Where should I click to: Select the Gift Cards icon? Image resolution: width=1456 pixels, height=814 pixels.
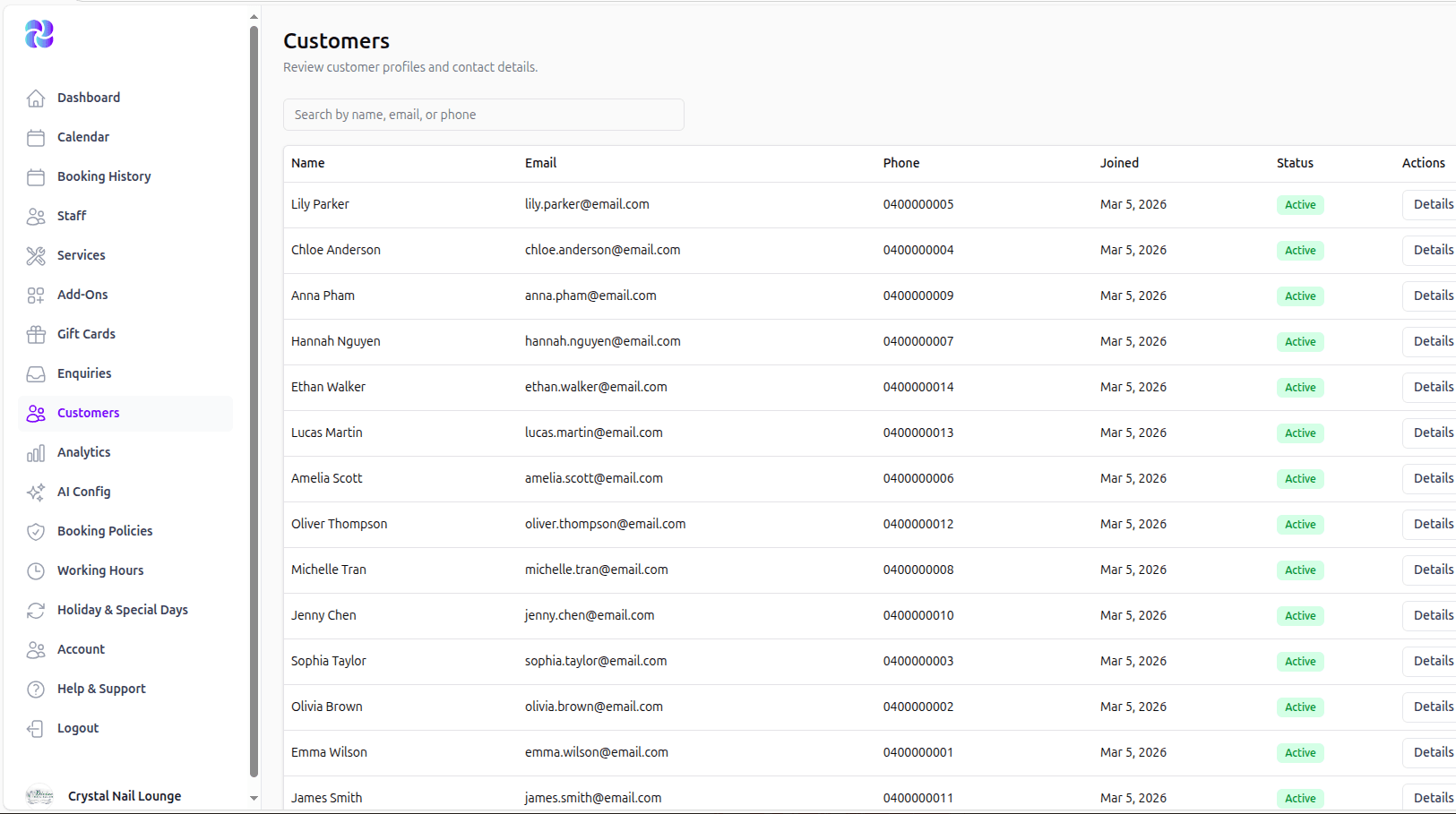pos(36,334)
